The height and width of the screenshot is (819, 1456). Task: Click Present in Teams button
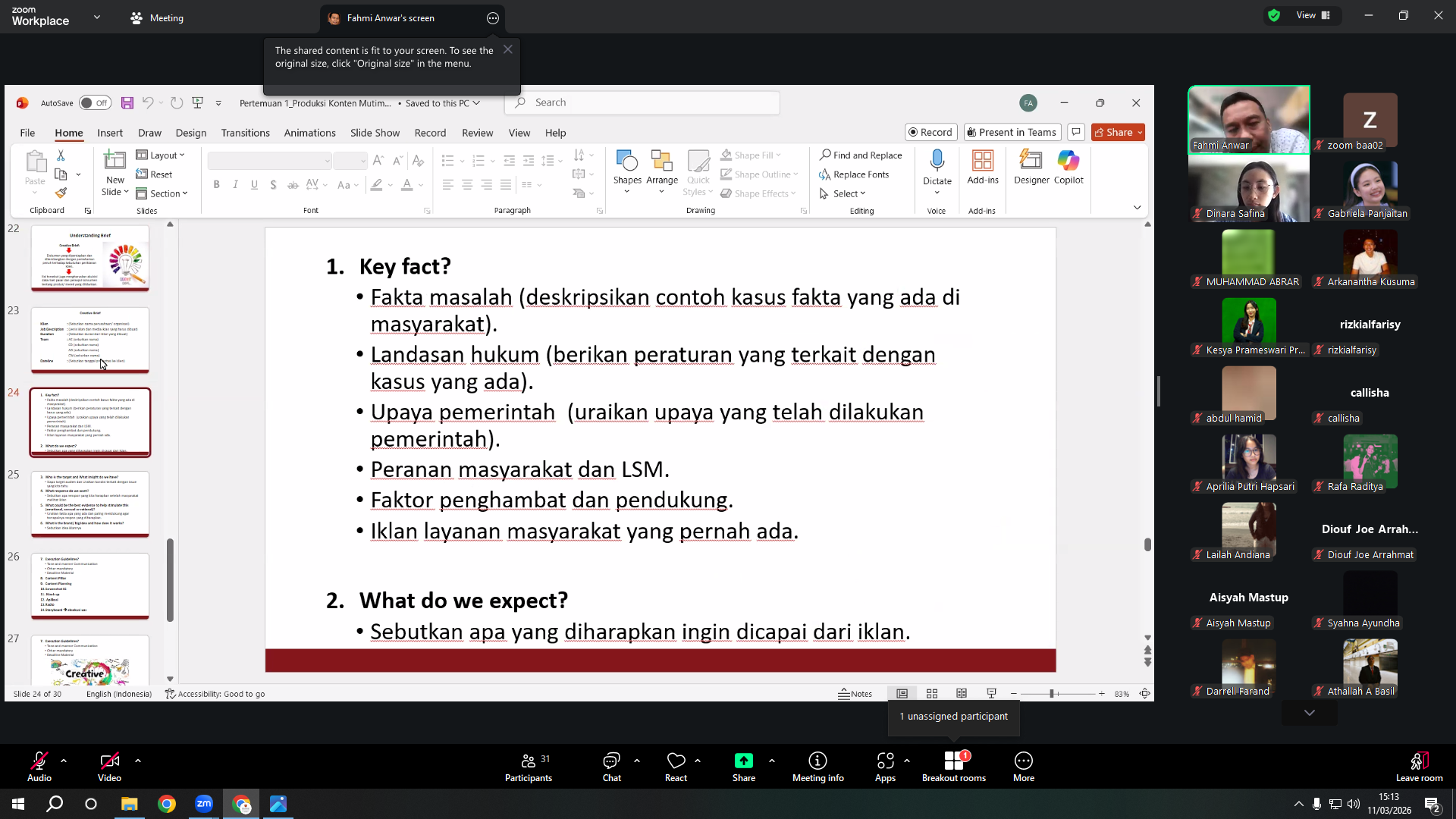click(x=1012, y=132)
